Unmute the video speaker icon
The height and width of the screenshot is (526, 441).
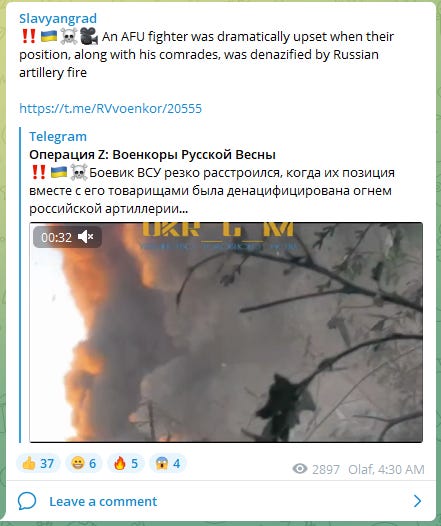(86, 237)
